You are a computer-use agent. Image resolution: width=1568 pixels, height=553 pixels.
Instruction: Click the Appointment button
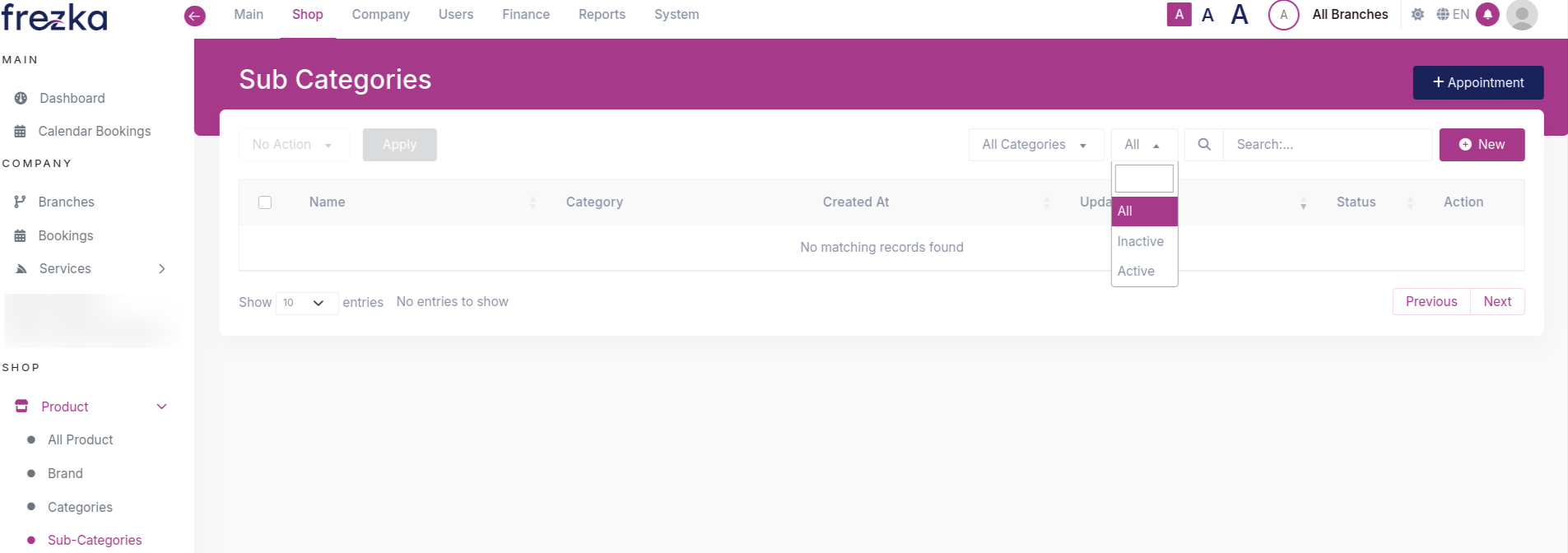coord(1477,83)
